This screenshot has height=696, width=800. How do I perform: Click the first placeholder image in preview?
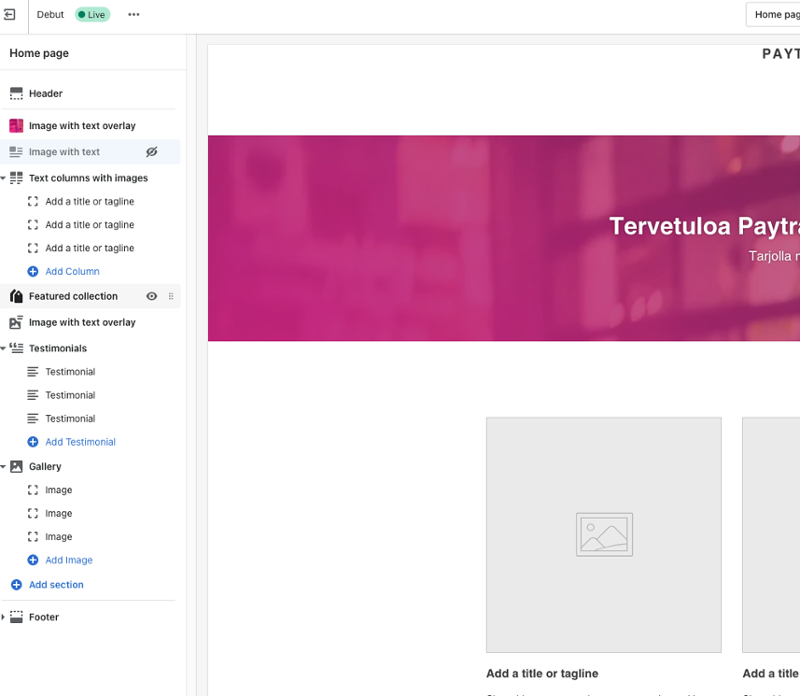click(604, 535)
